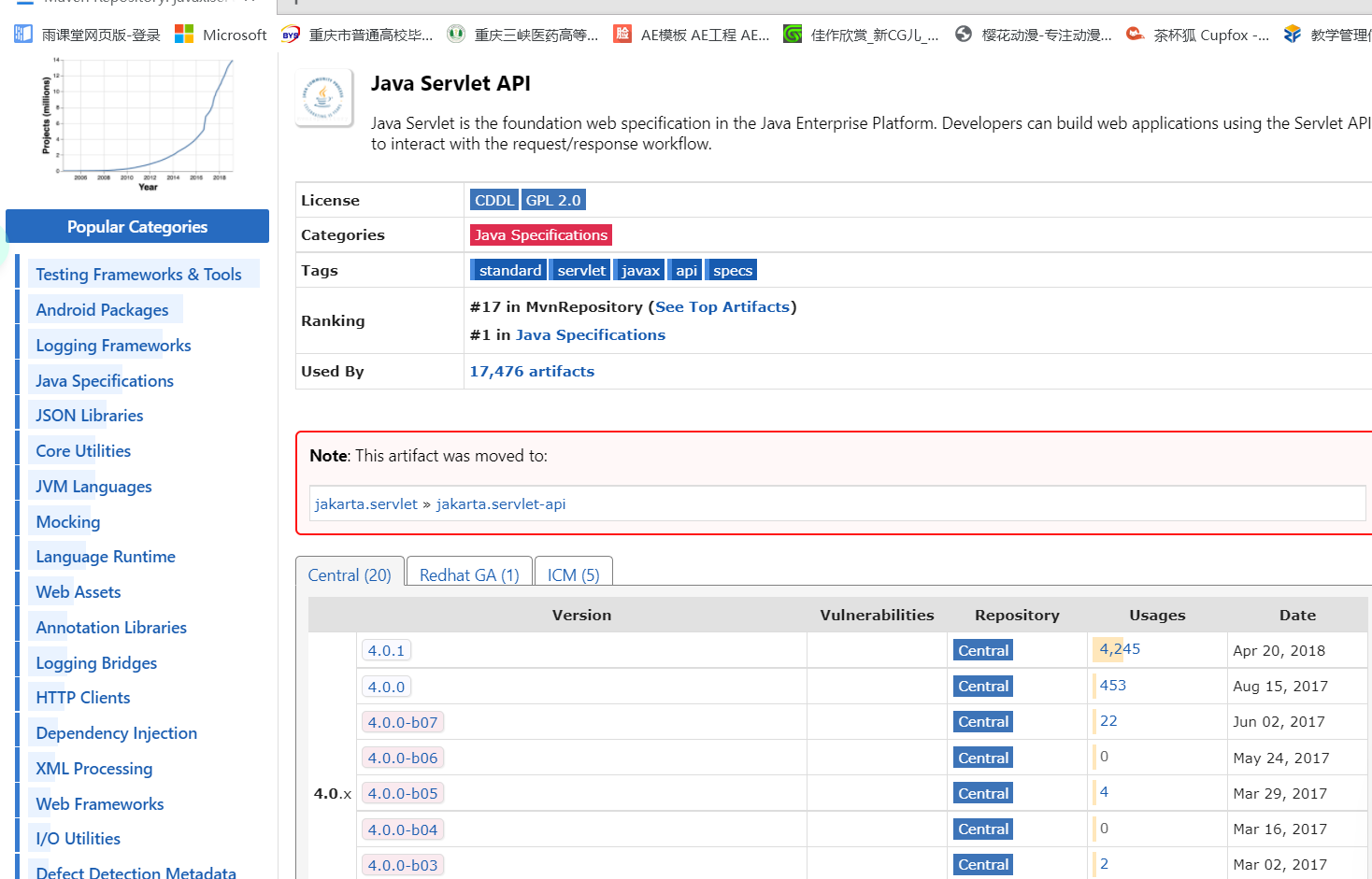Click Central repository badge for 4.0.1
Screen dimensions: 1372x879
click(x=983, y=650)
